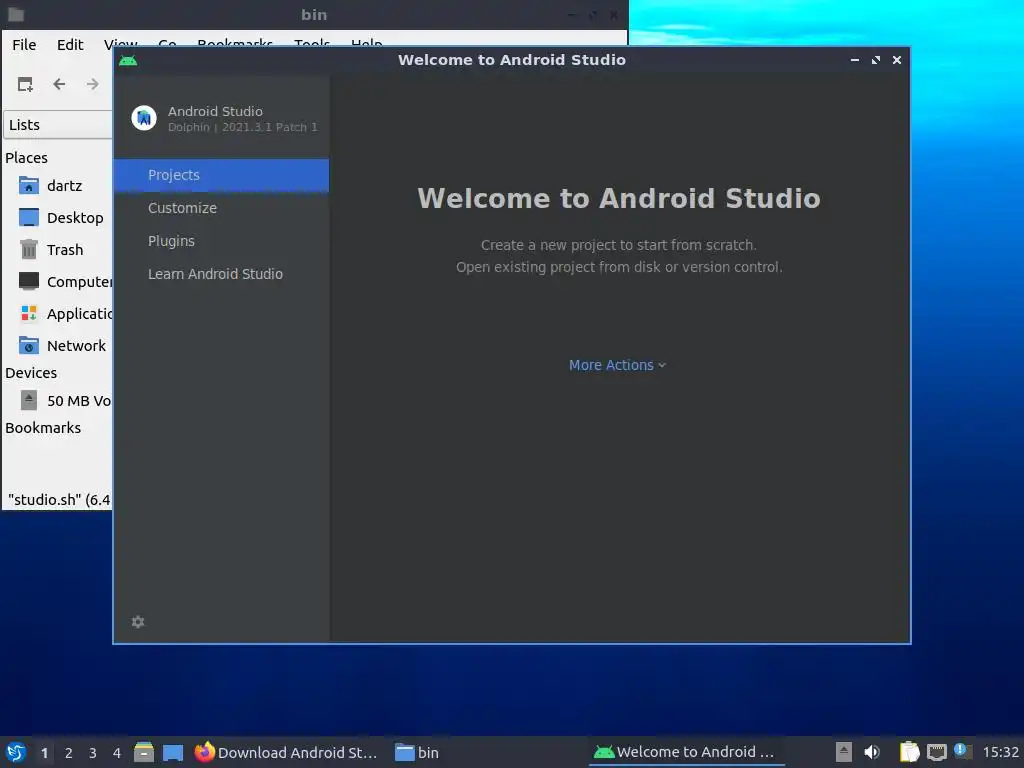Click the network tray icon
Image resolution: width=1024 pixels, height=768 pixels.
pyautogui.click(x=936, y=752)
